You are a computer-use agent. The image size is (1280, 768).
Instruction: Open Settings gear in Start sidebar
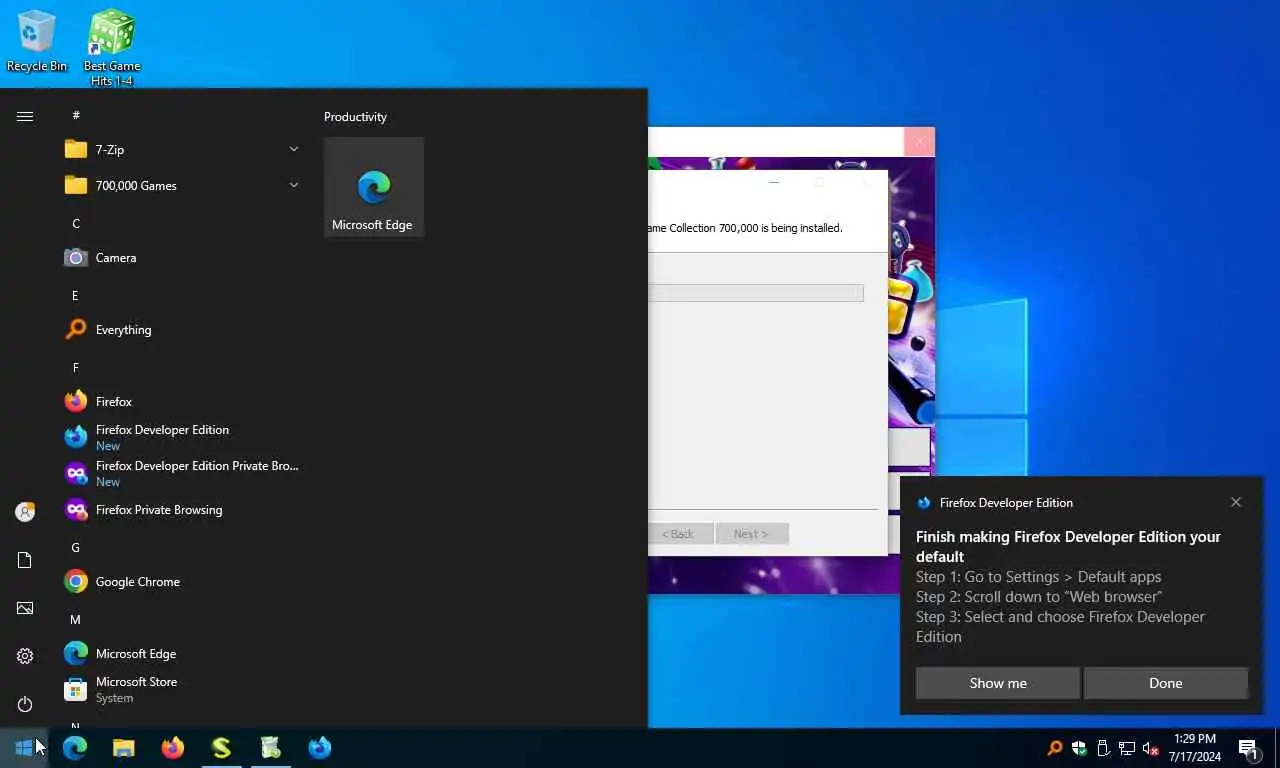[x=25, y=656]
